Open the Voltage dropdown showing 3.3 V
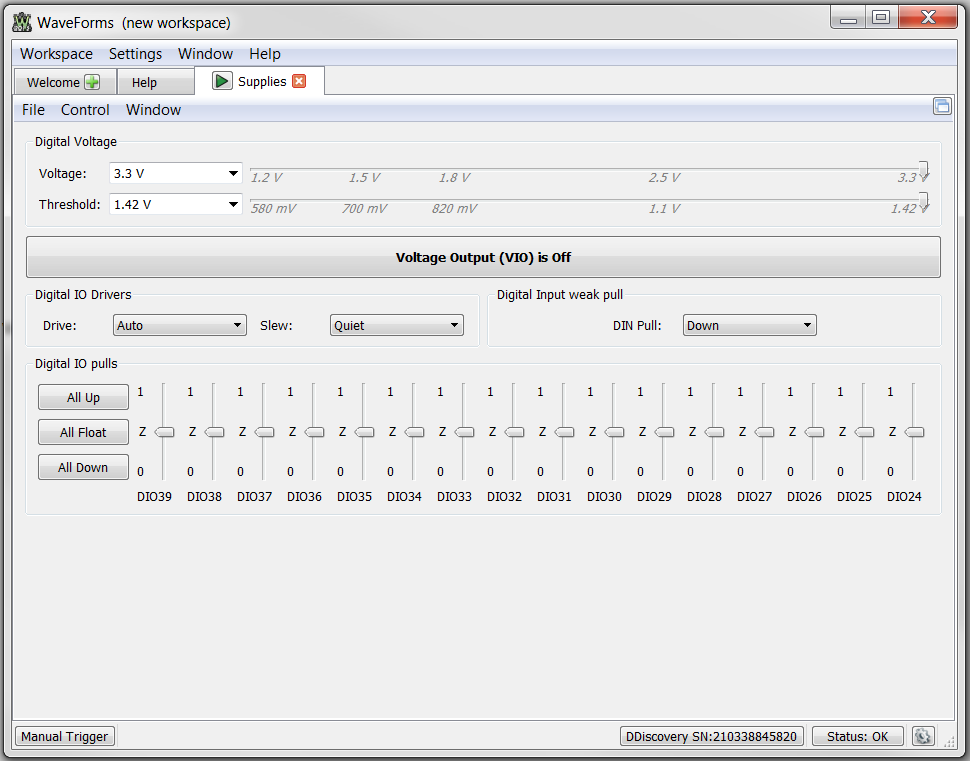Screen dimensions: 970x761 pyautogui.click(x=176, y=173)
